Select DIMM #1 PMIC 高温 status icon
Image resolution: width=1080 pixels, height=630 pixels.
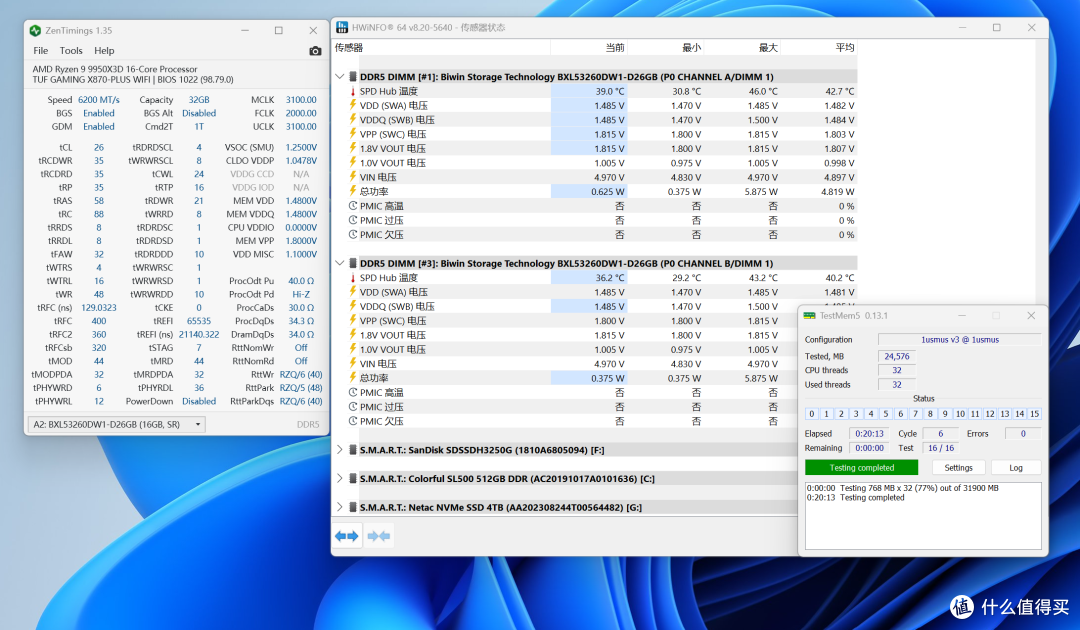coord(353,205)
